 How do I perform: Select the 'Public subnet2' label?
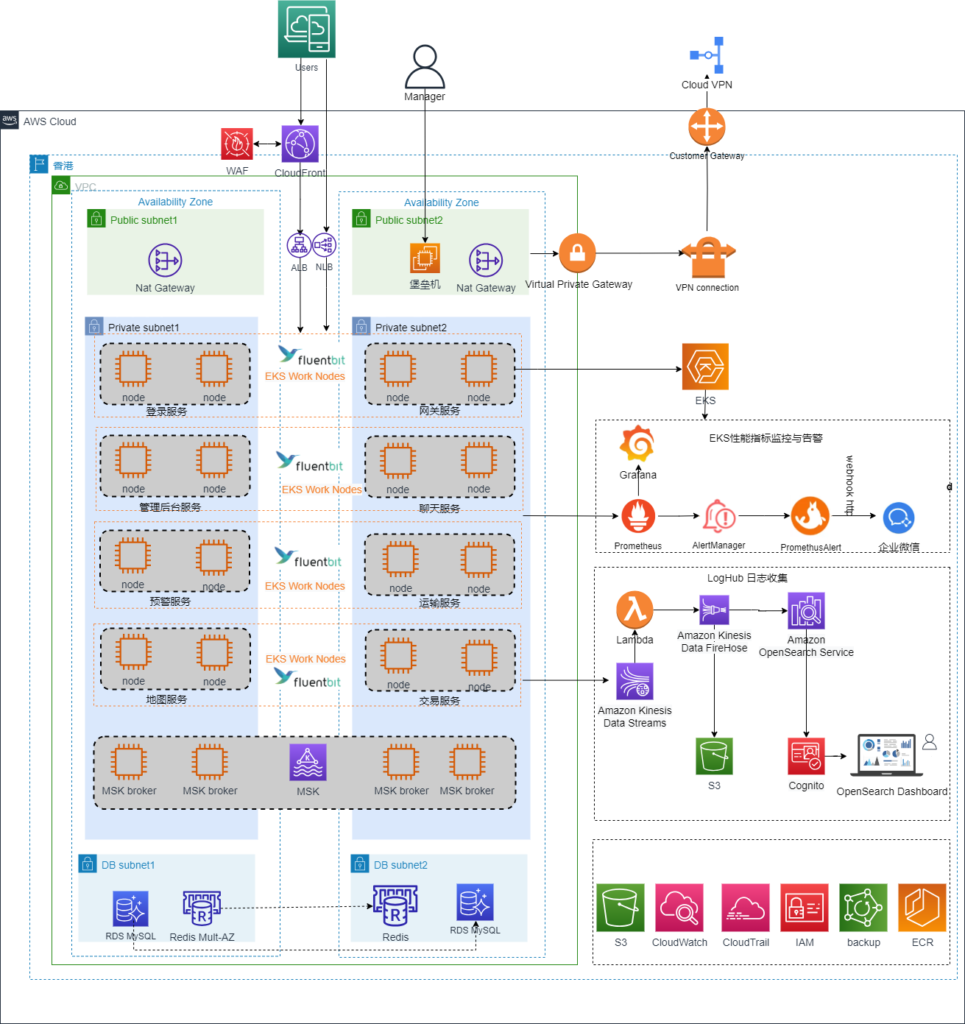(409, 220)
